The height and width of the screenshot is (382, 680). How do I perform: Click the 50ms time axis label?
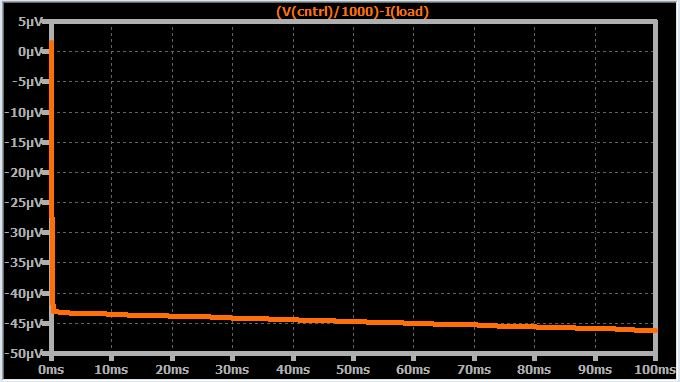coord(353,370)
